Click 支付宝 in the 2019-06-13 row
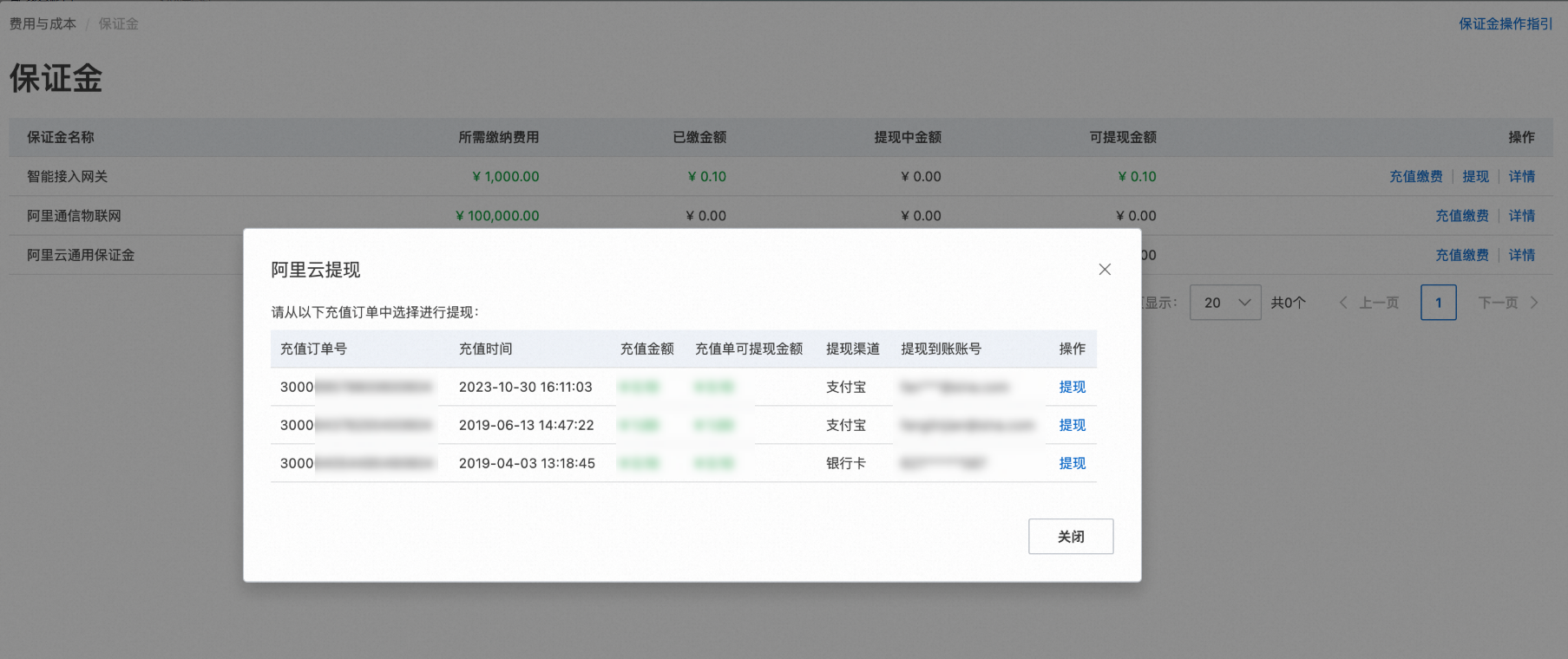The width and height of the screenshot is (1568, 659). pos(846,425)
